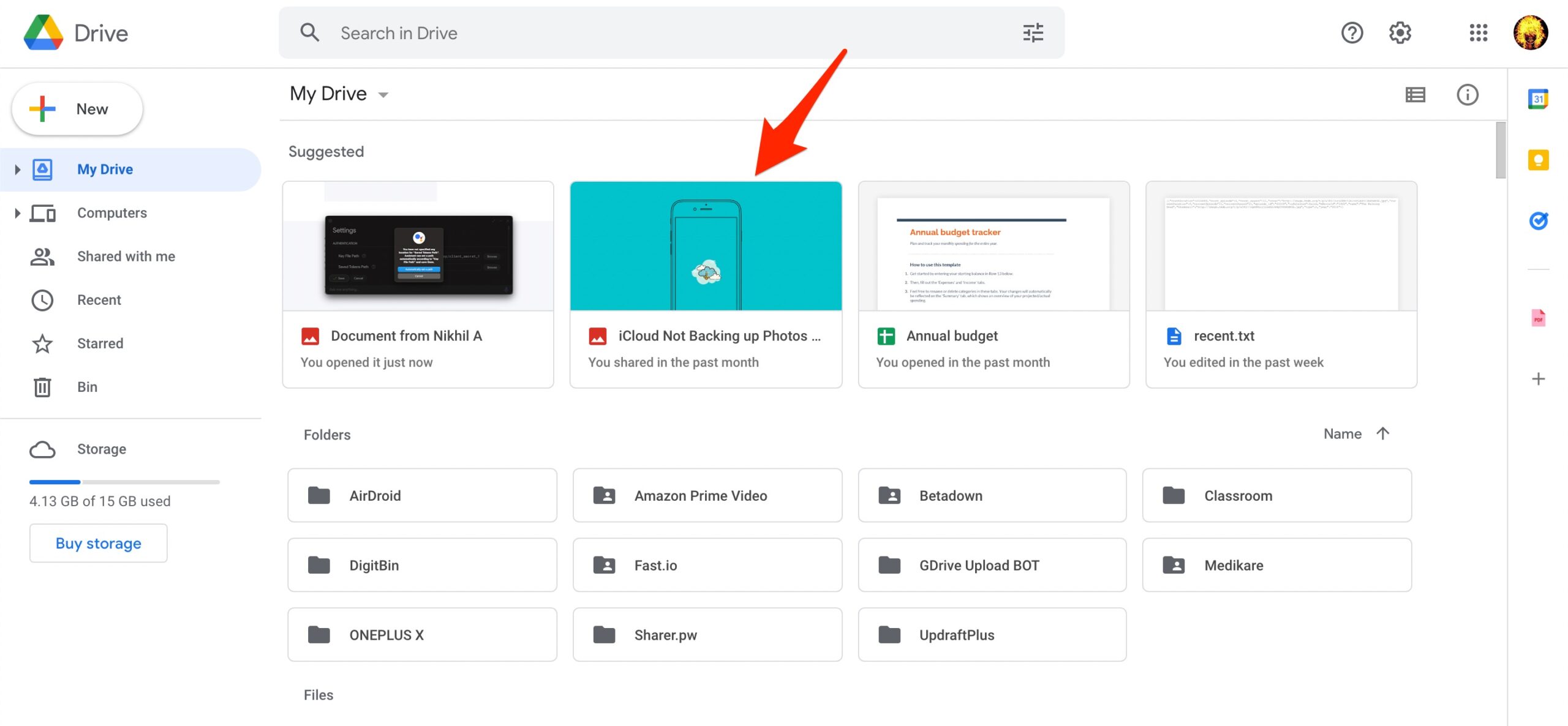Switch to list view layout
This screenshot has width=1568, height=726.
(1415, 94)
